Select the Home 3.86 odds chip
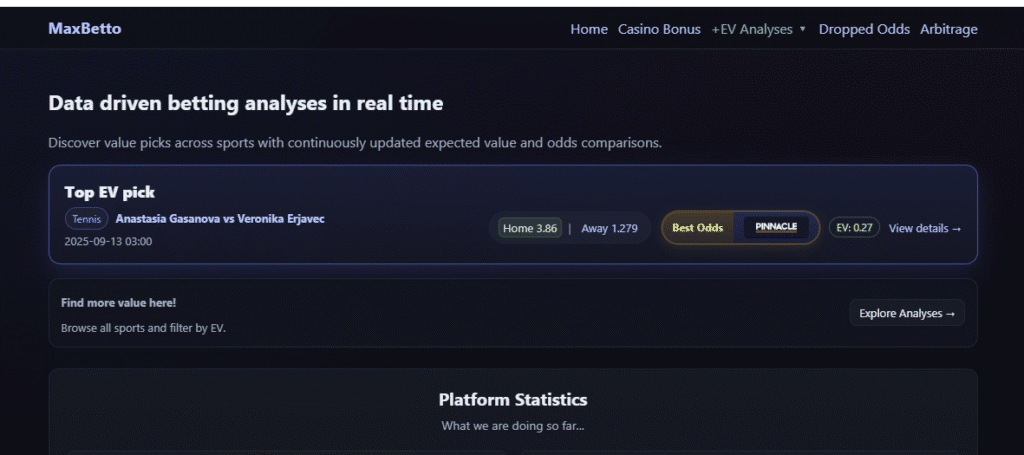 point(530,228)
